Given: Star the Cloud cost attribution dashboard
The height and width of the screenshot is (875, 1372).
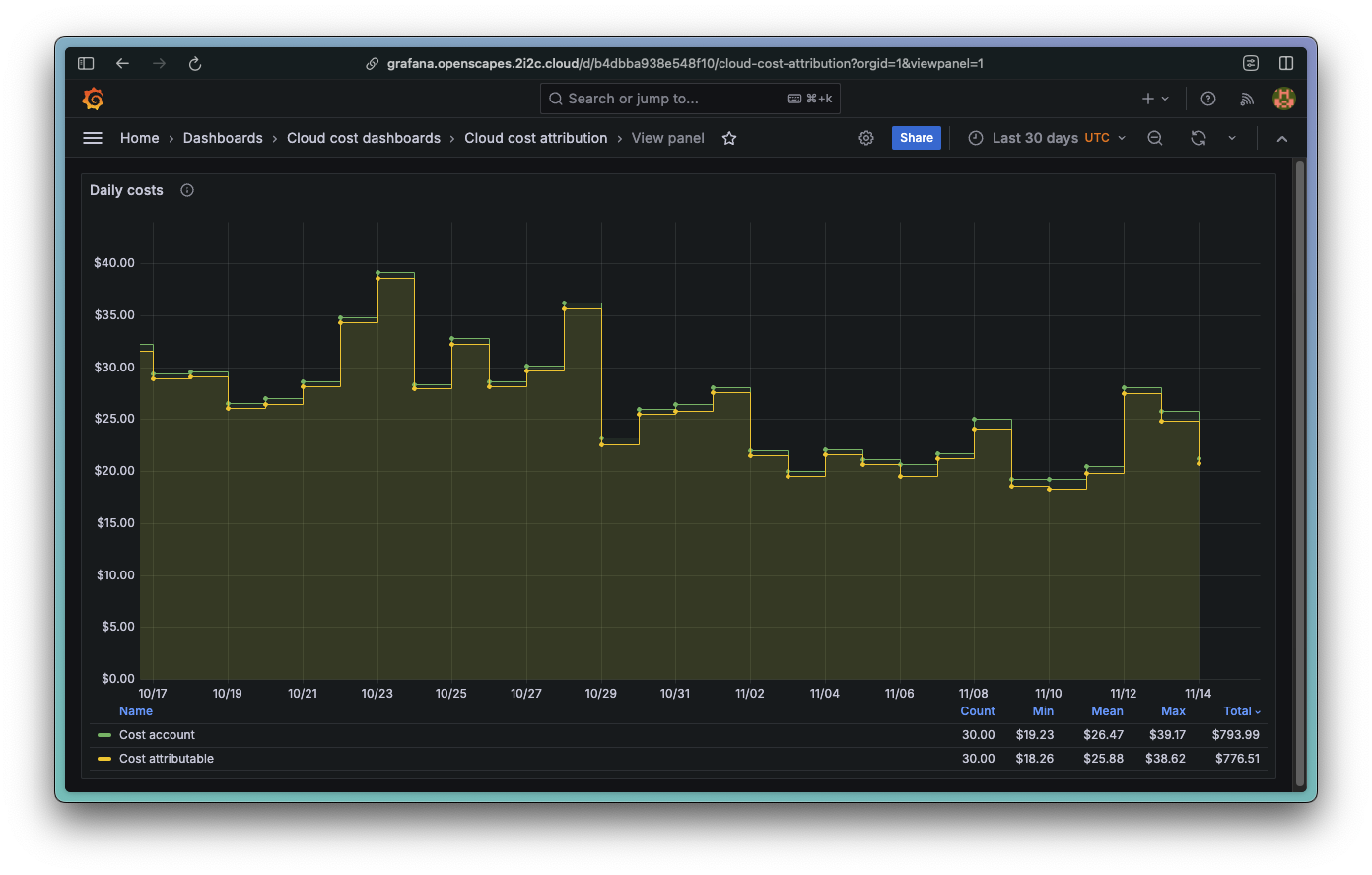Looking at the screenshot, I should coord(728,139).
